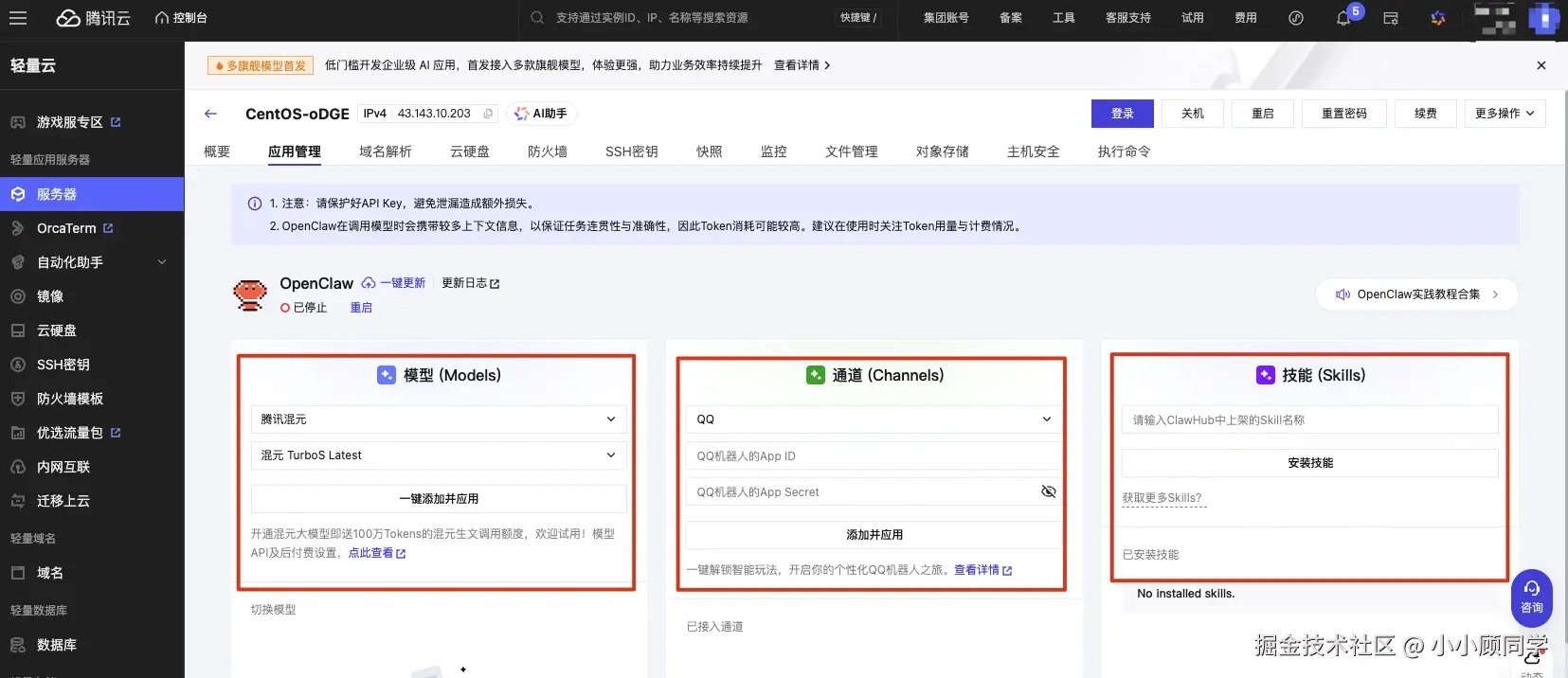
Task: Open the 腾讯混元 model provider dropdown
Action: point(439,419)
